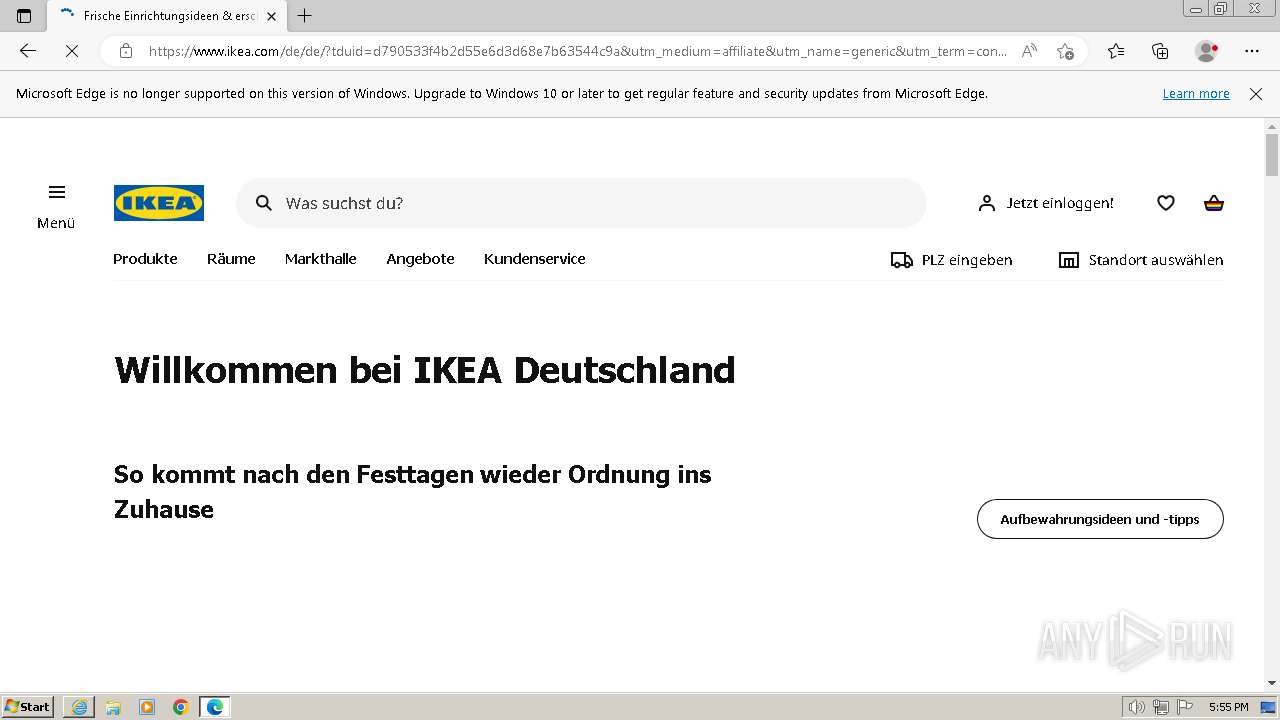Click the site lock info icon
The height and width of the screenshot is (720, 1280).
tap(126, 51)
